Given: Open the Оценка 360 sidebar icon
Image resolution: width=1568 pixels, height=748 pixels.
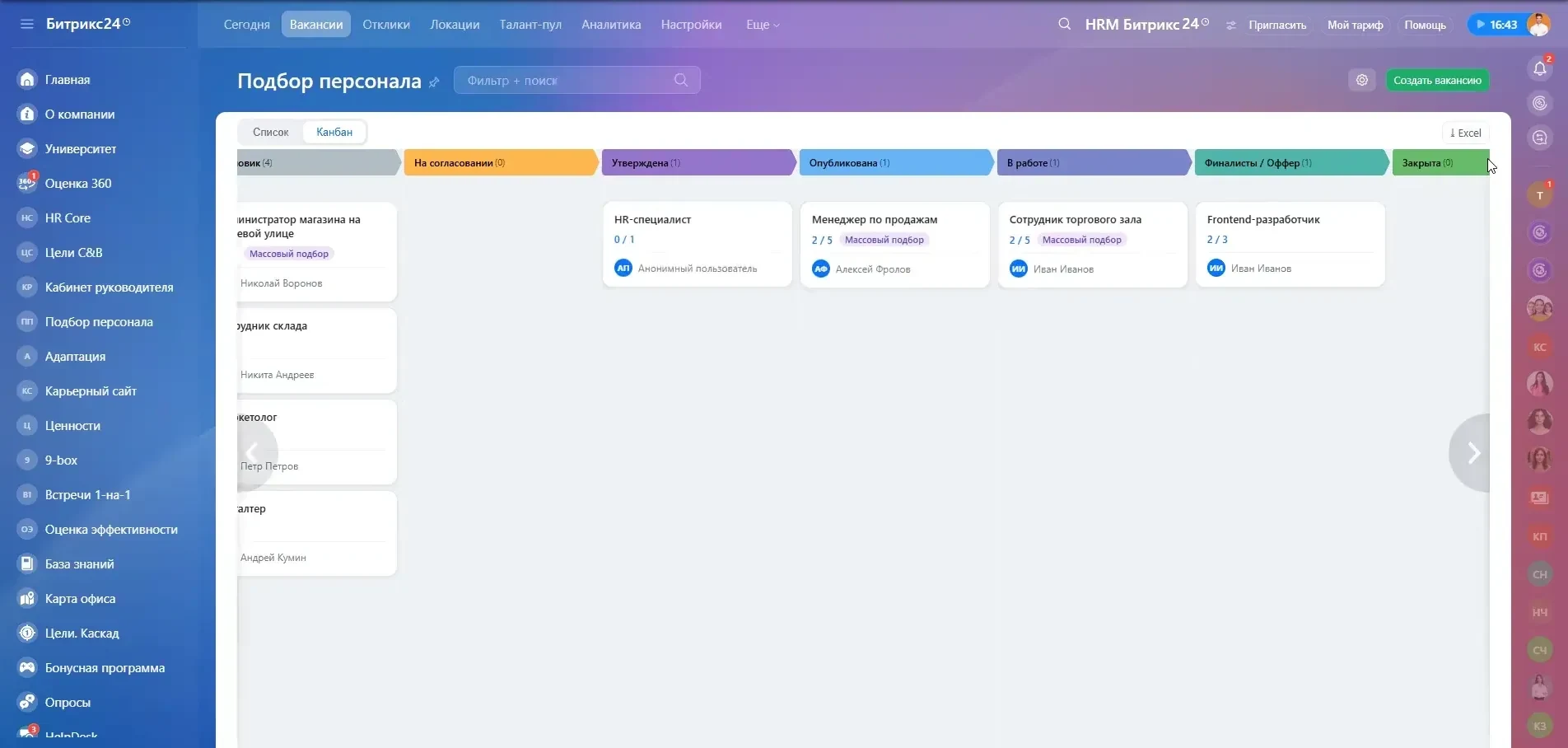Looking at the screenshot, I should pos(27,183).
